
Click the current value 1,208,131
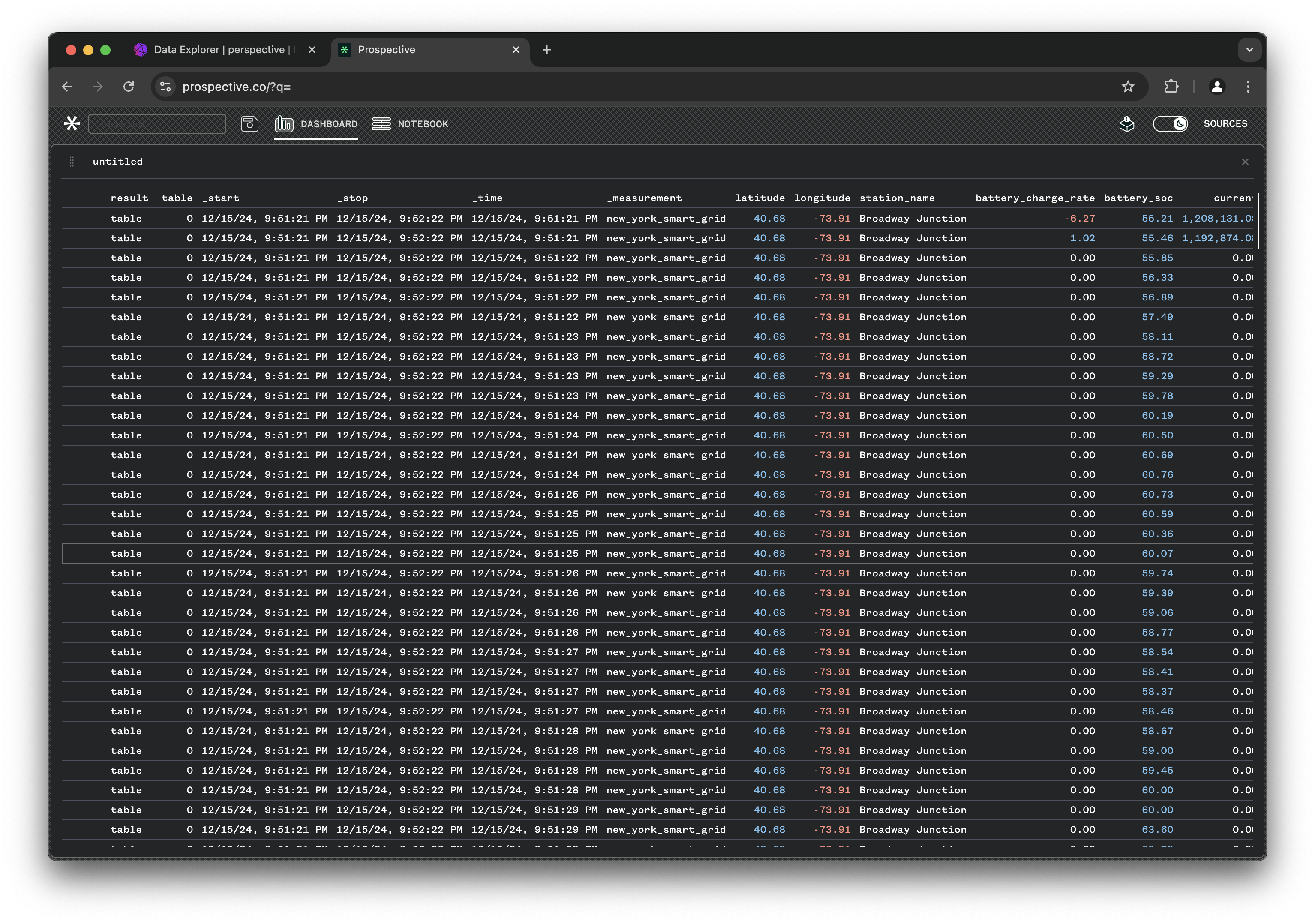coord(1218,218)
